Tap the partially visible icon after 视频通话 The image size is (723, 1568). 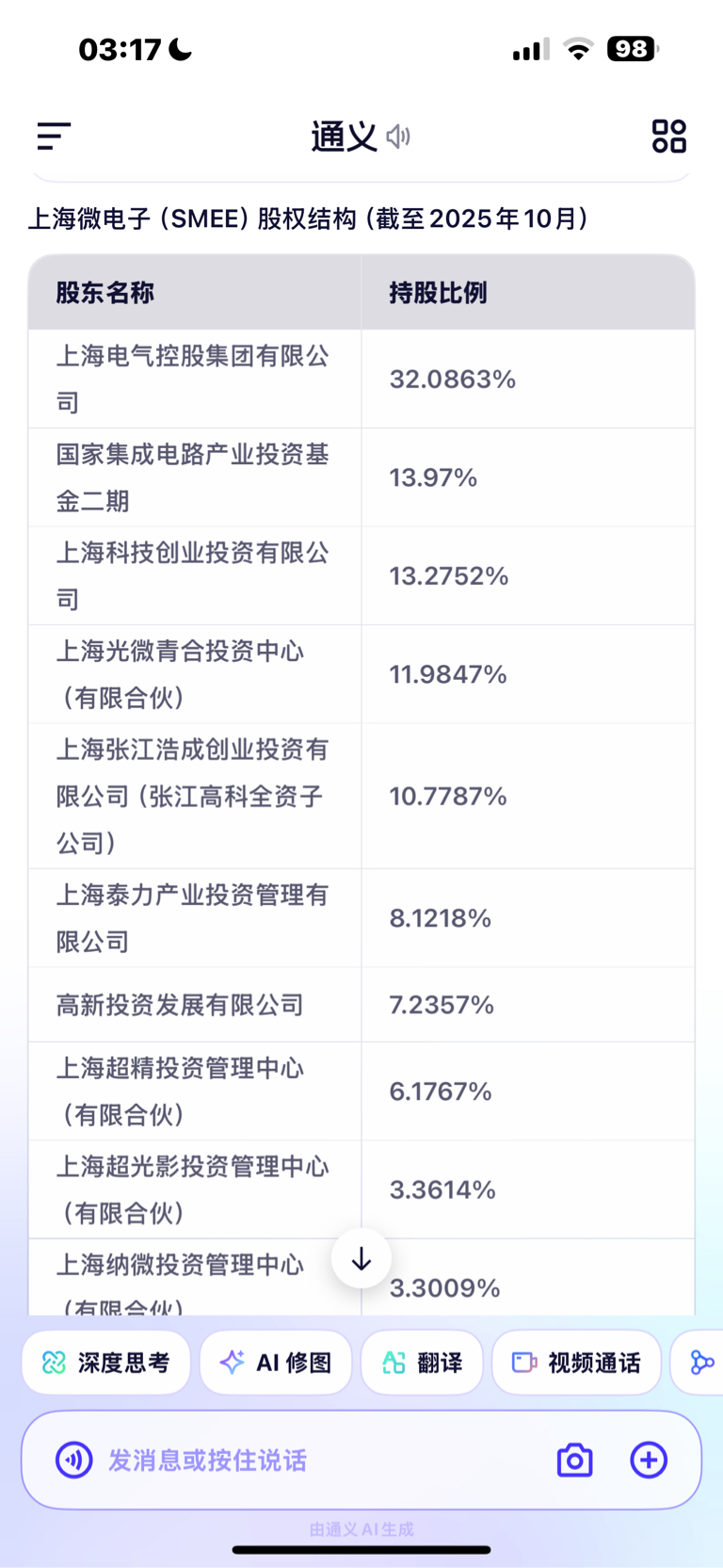(x=701, y=1362)
